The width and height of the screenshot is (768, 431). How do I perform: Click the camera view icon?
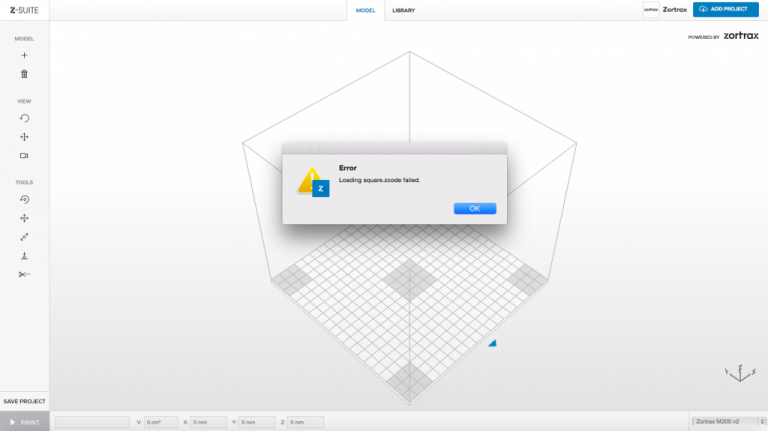pyautogui.click(x=24, y=156)
